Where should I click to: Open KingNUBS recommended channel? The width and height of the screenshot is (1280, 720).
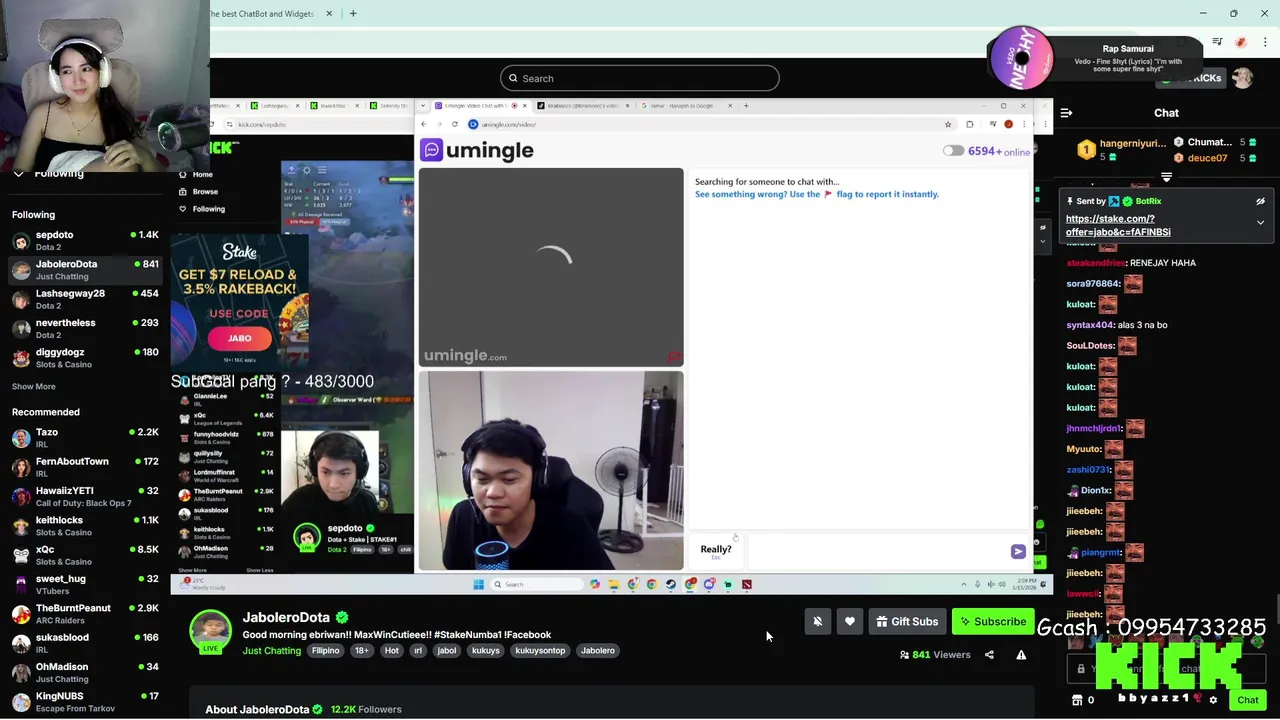[85, 702]
